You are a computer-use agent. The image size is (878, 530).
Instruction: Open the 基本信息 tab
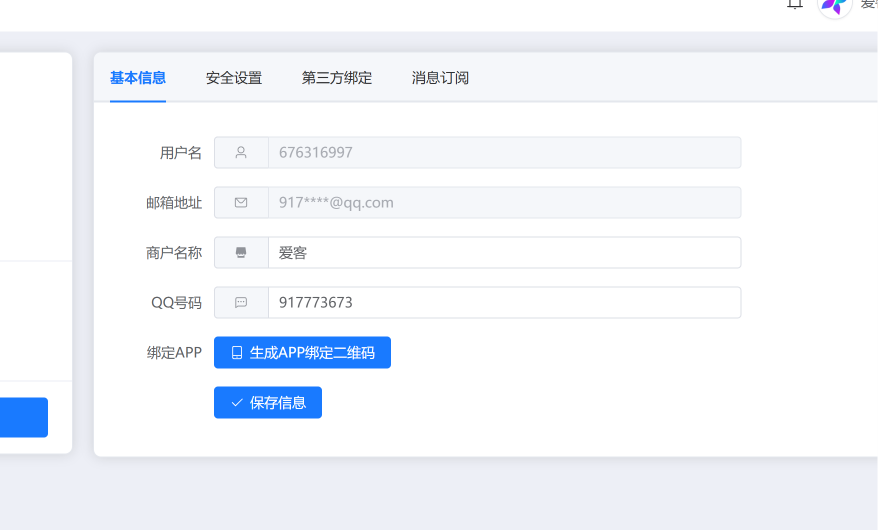point(138,78)
